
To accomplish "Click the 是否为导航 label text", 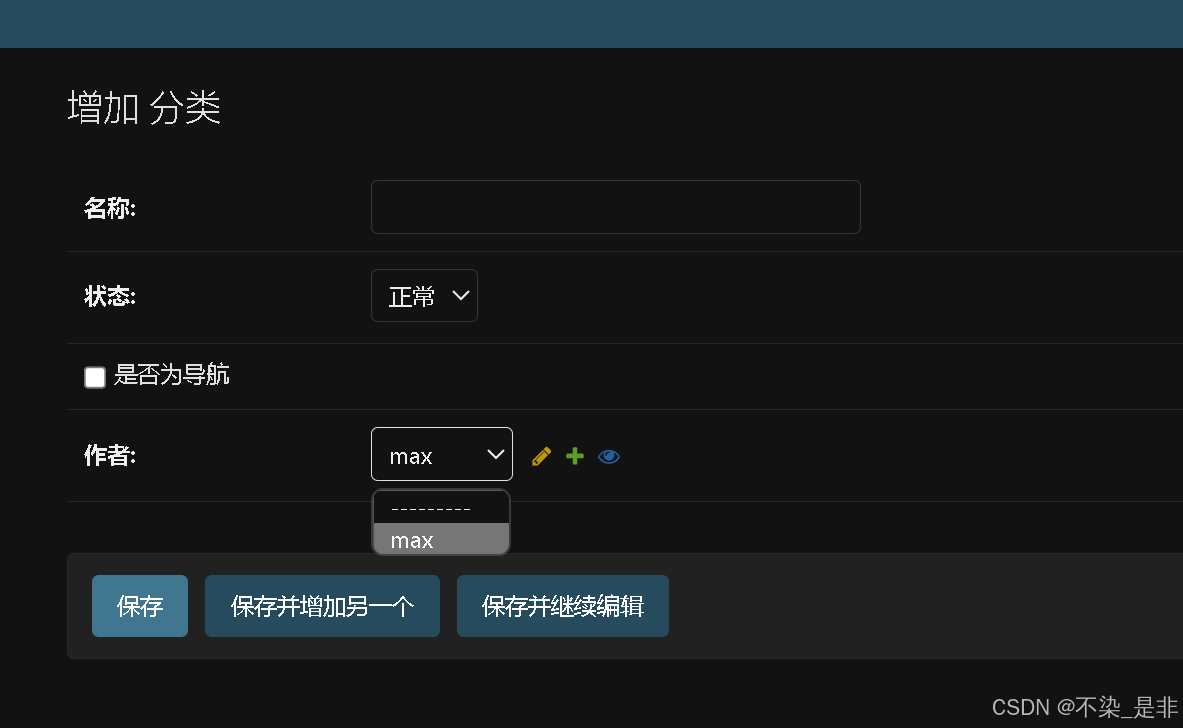I will 171,375.
